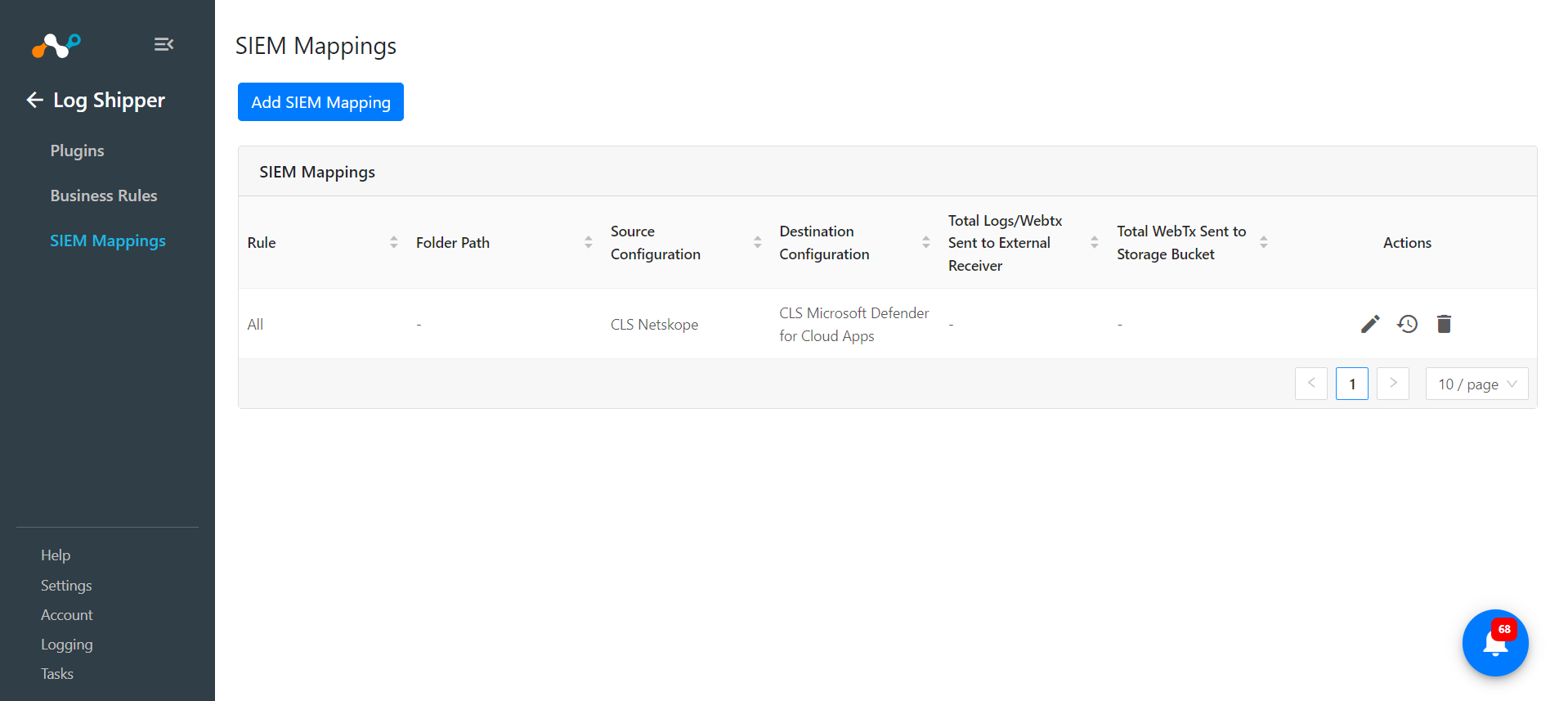1568x701 pixels.
Task: Click the SIEM Mappings page heading
Action: pos(316,46)
